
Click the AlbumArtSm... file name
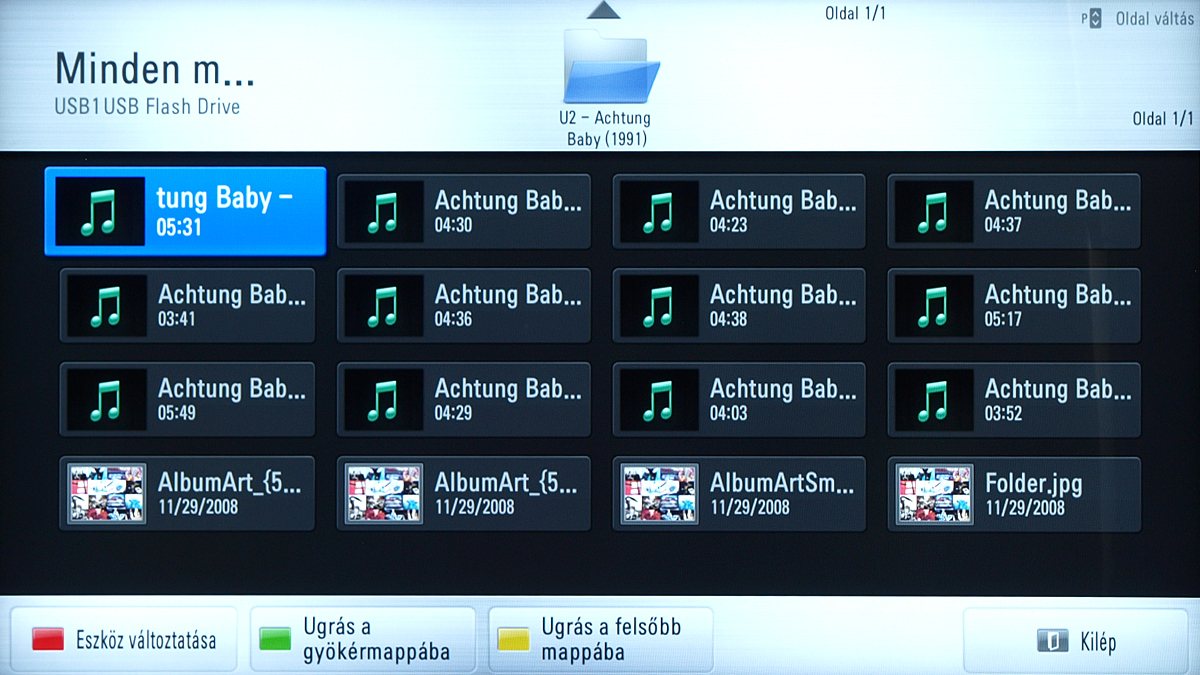tap(782, 483)
